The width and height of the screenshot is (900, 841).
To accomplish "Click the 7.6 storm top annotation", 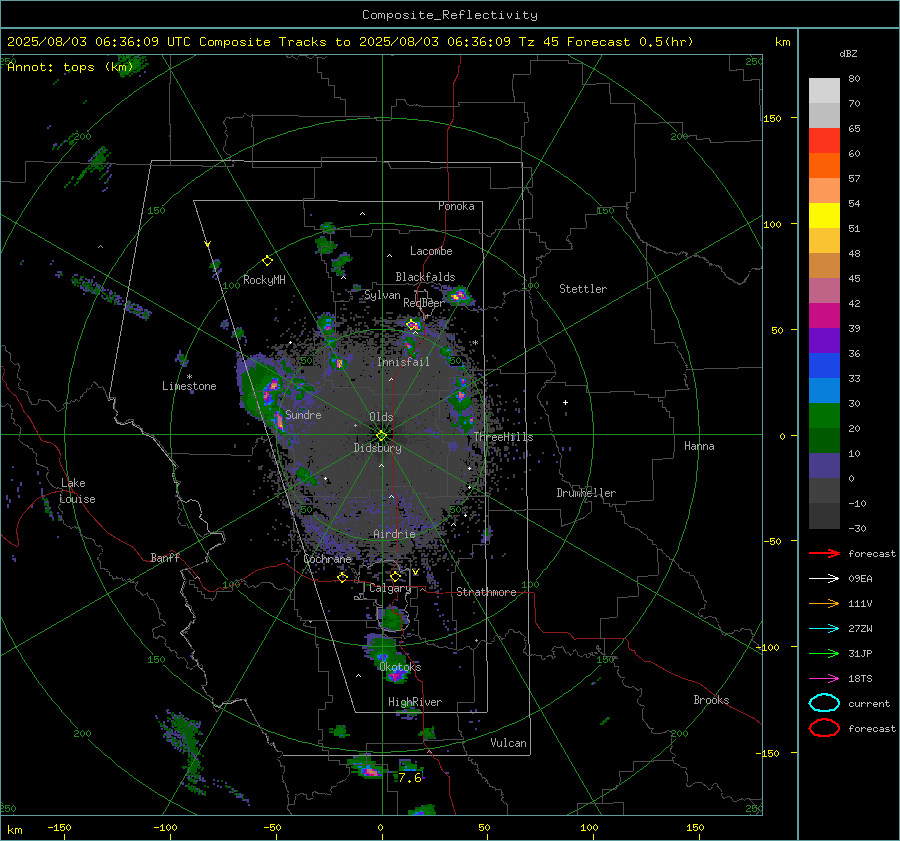I will click(x=410, y=778).
